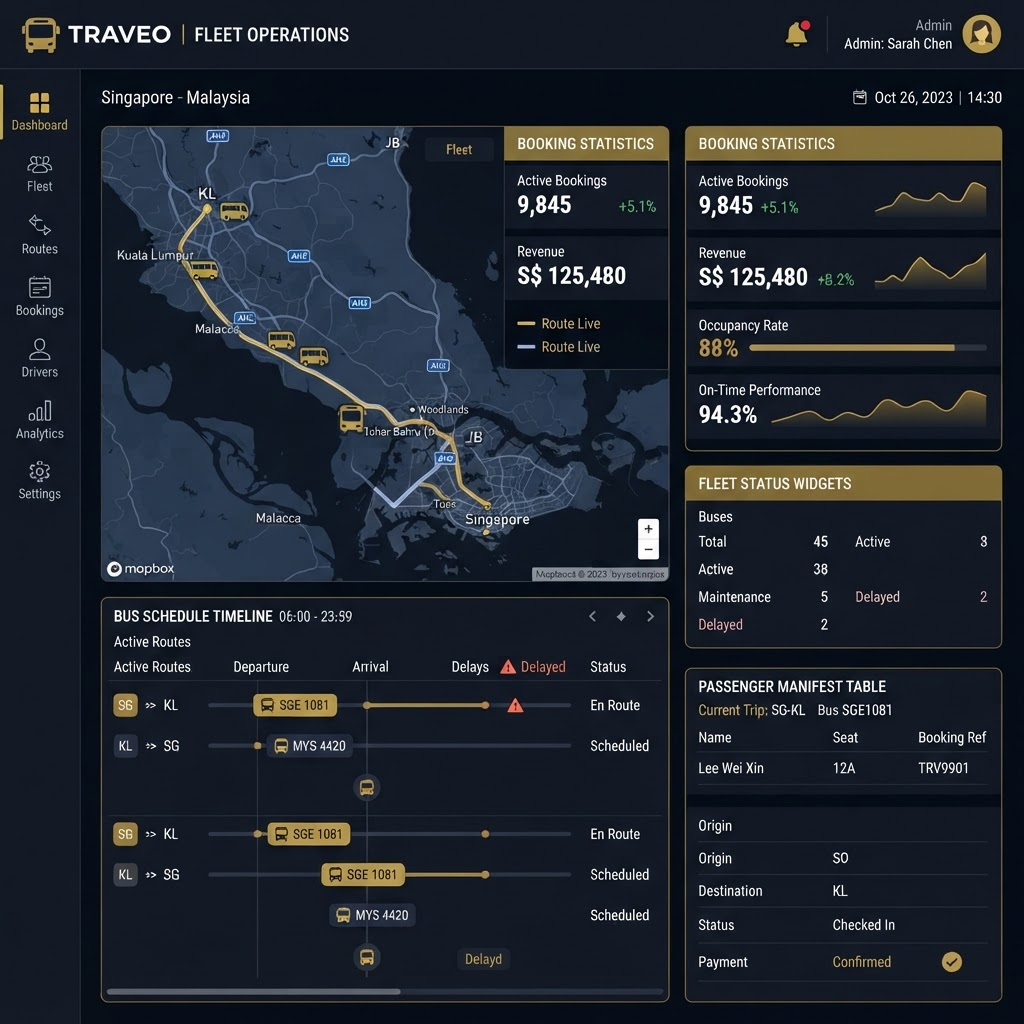Select MYS 4420 chip on second row
Image resolution: width=1024 pixels, height=1024 pixels.
pos(310,746)
